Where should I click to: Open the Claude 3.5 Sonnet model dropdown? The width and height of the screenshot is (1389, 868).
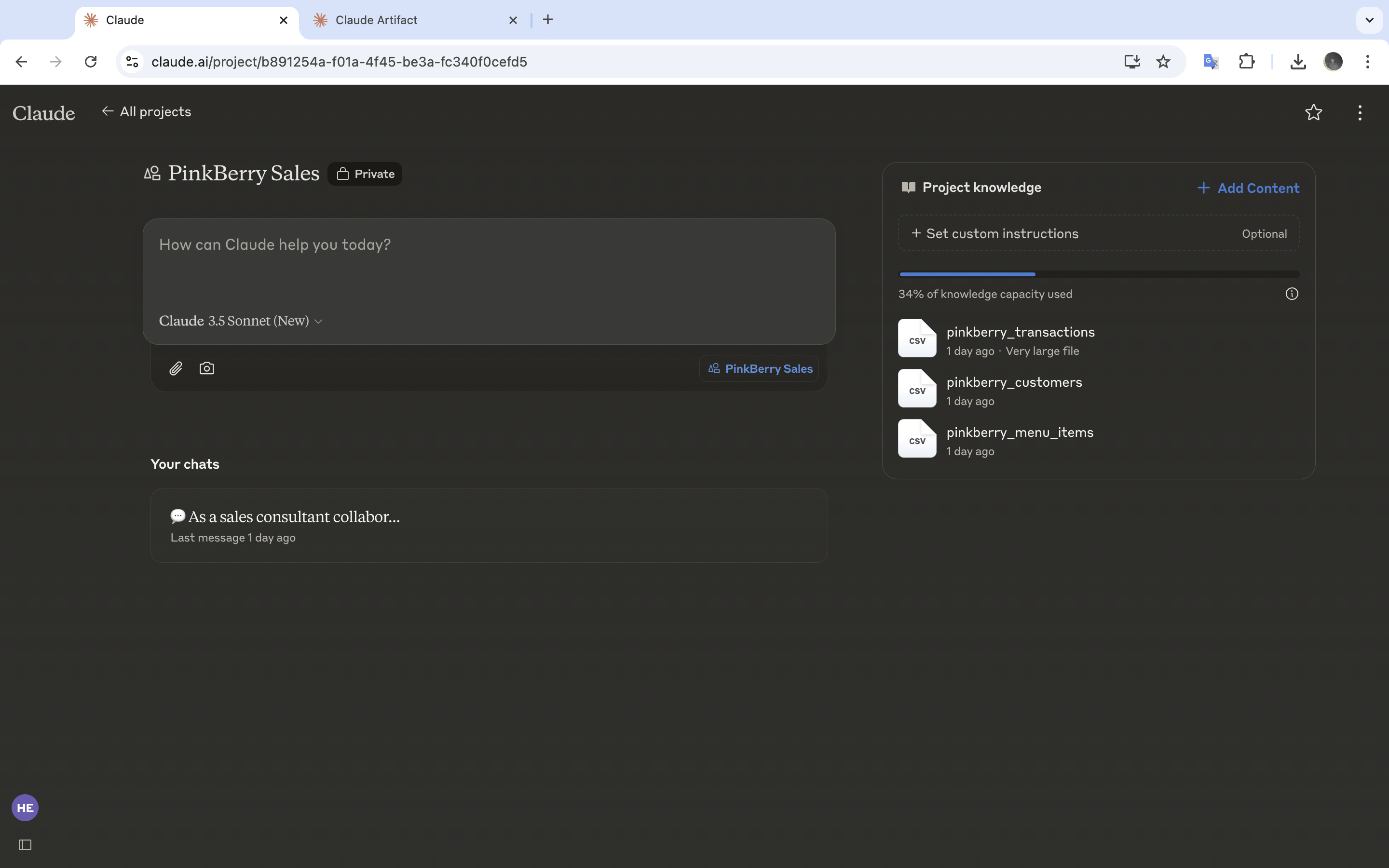tap(241, 321)
